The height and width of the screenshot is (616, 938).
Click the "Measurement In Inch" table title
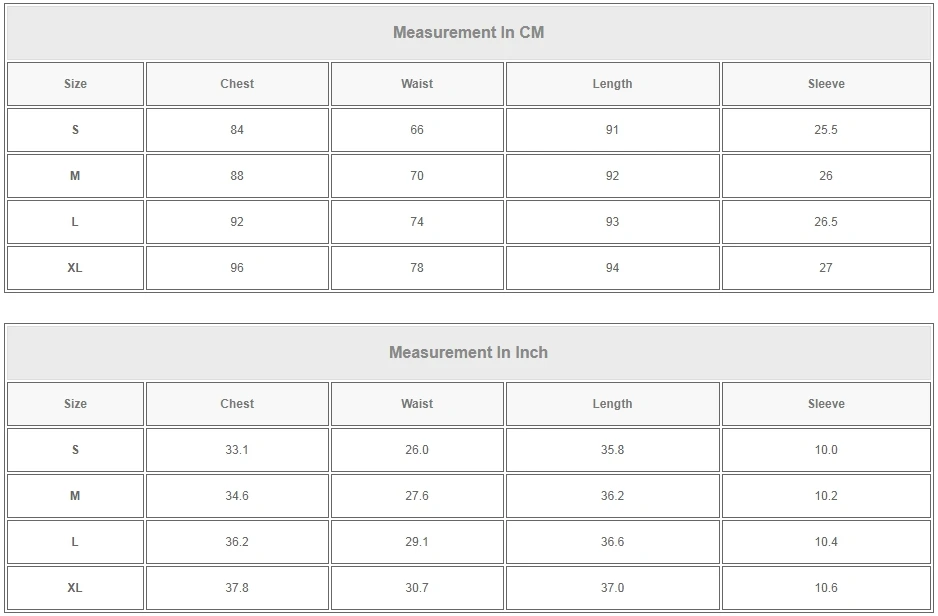tap(468, 353)
